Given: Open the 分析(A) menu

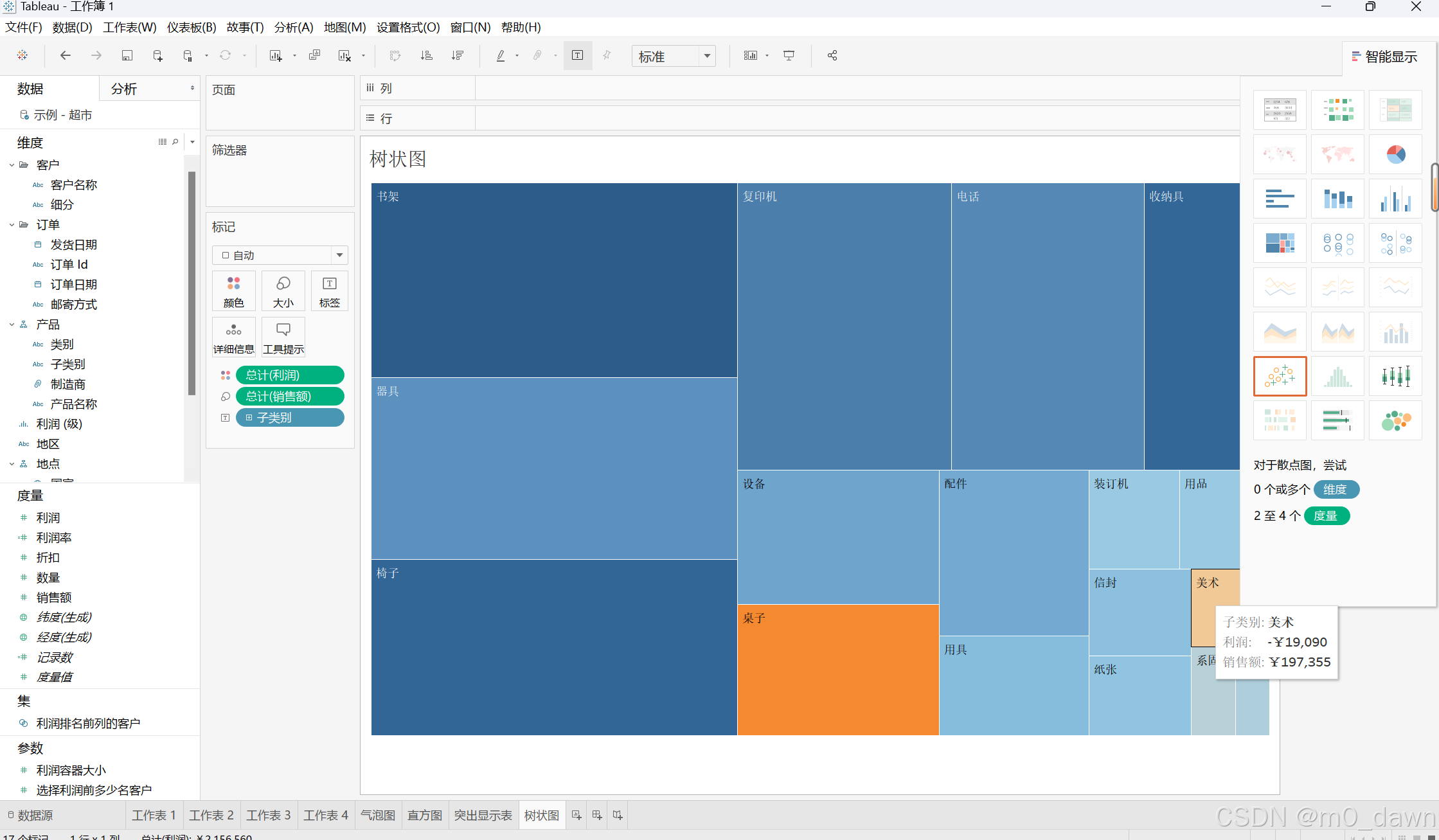Looking at the screenshot, I should point(293,28).
